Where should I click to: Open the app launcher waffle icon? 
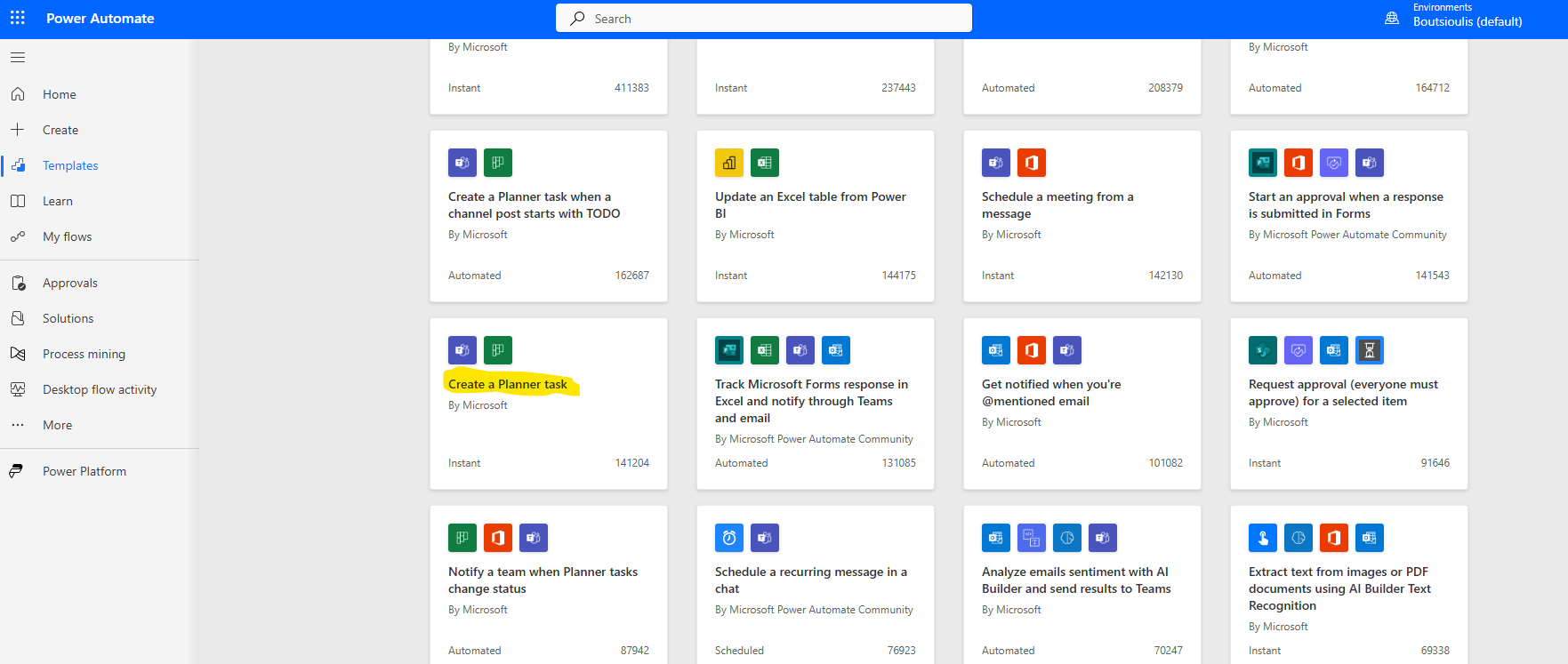pos(18,18)
